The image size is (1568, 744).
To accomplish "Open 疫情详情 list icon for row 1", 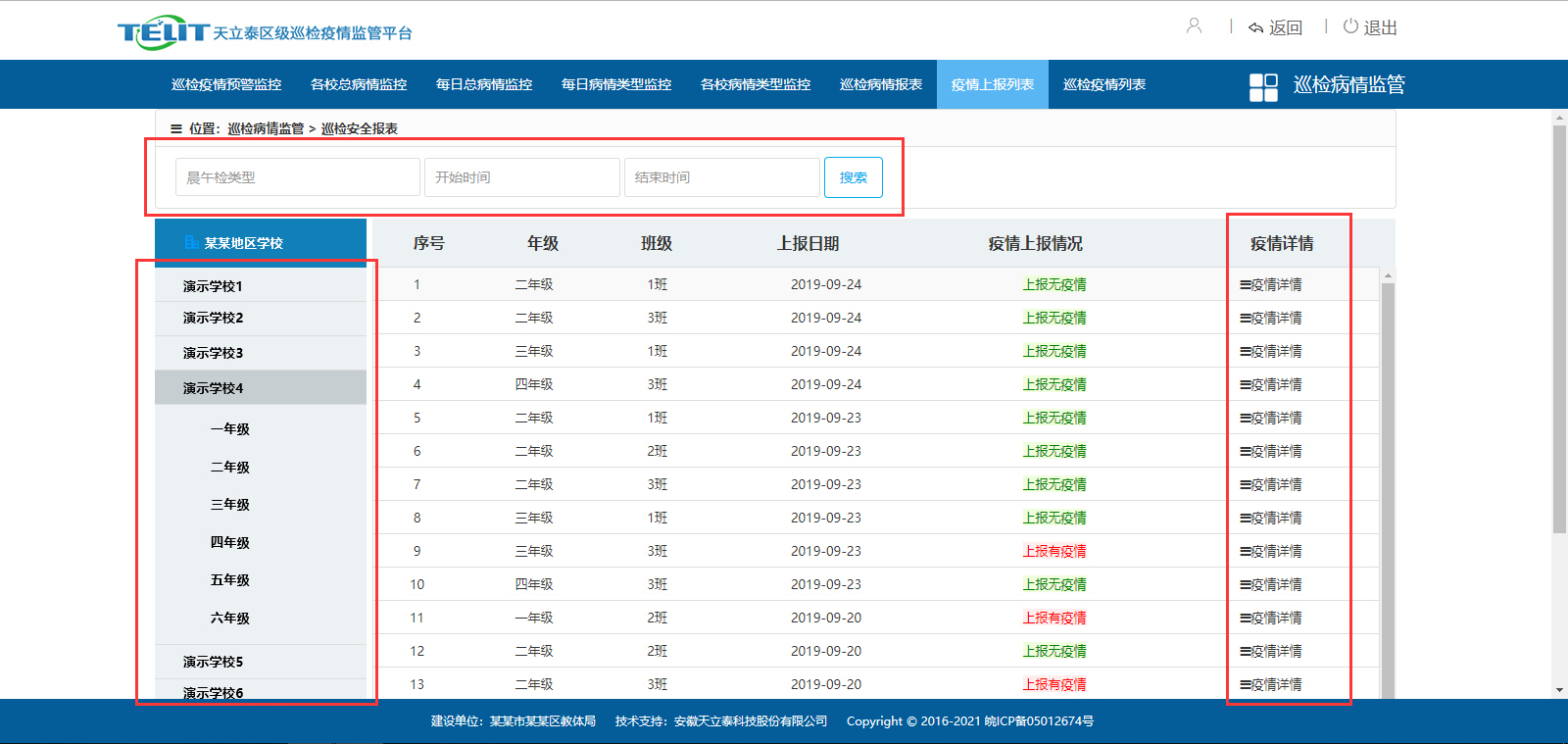I will [1246, 285].
